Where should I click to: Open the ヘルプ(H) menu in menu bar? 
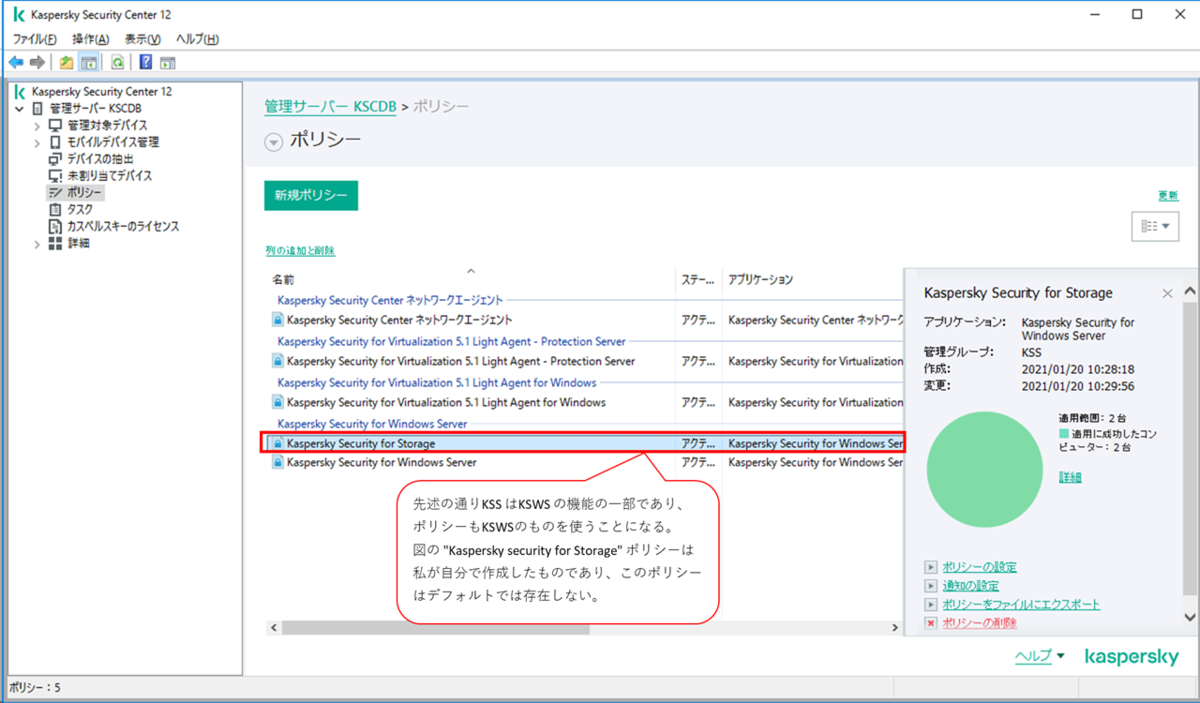pyautogui.click(x=197, y=39)
